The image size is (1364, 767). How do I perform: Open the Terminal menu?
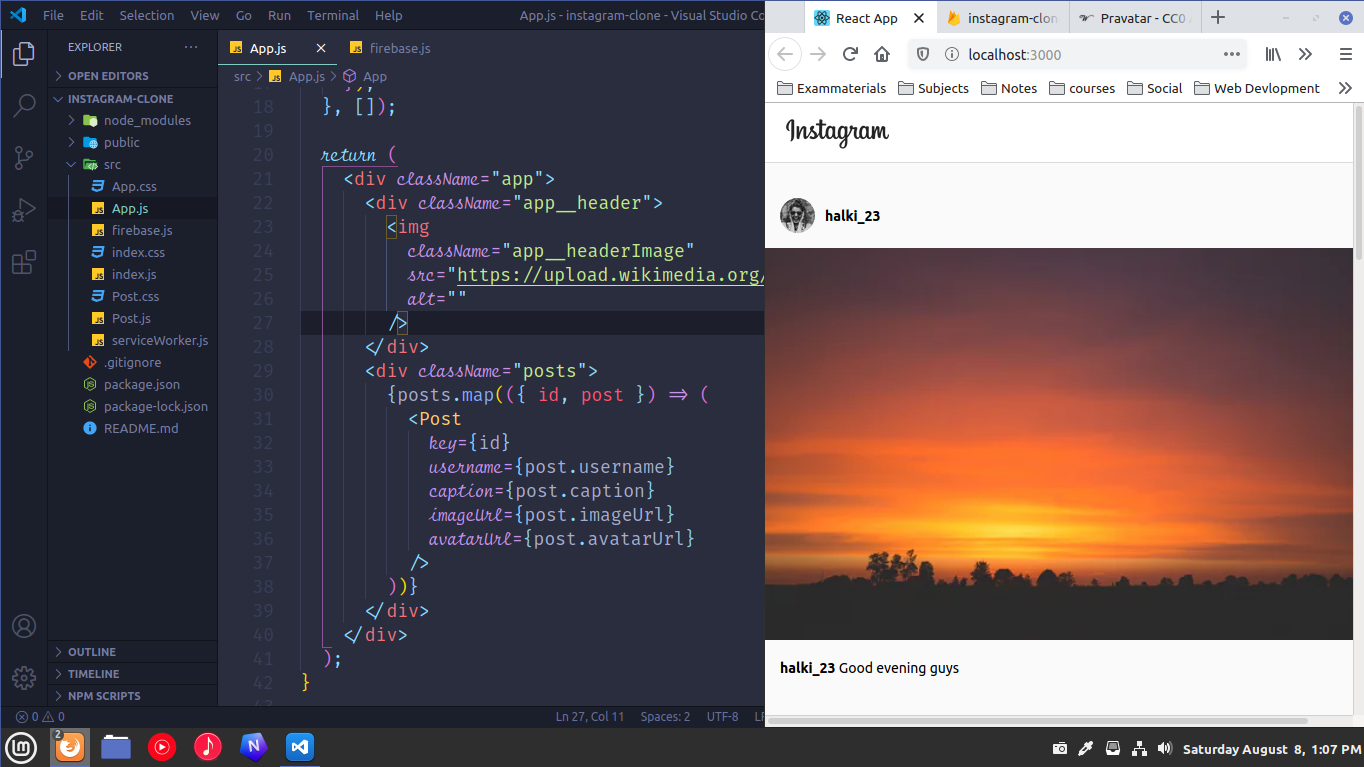333,15
